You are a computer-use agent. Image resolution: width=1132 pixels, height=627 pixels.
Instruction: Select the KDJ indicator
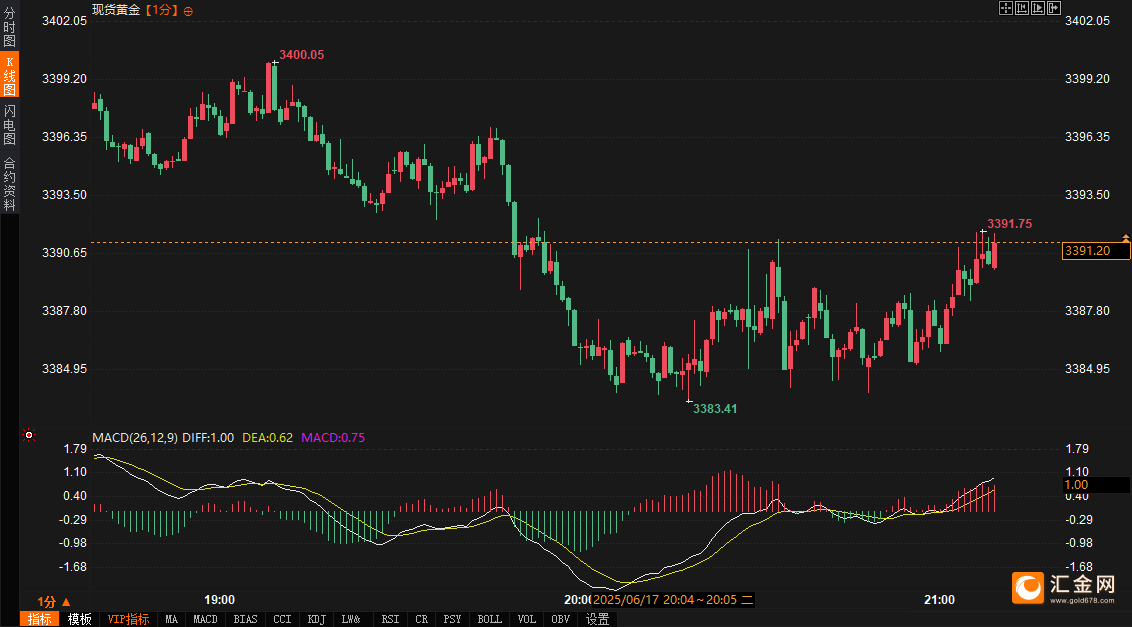point(317,619)
